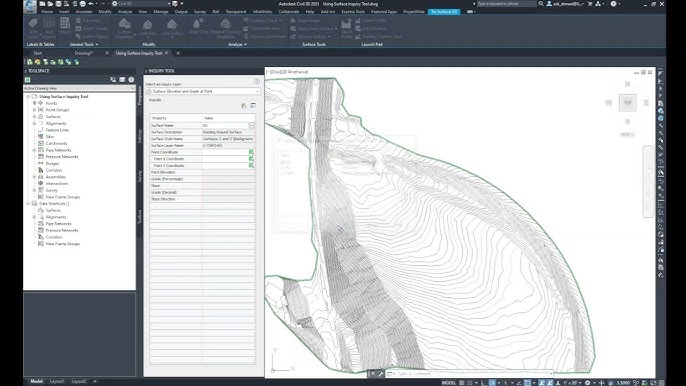The height and width of the screenshot is (386, 686).
Task: Collapse the Data Shortcuts tree node
Action: pyautogui.click(x=28, y=204)
